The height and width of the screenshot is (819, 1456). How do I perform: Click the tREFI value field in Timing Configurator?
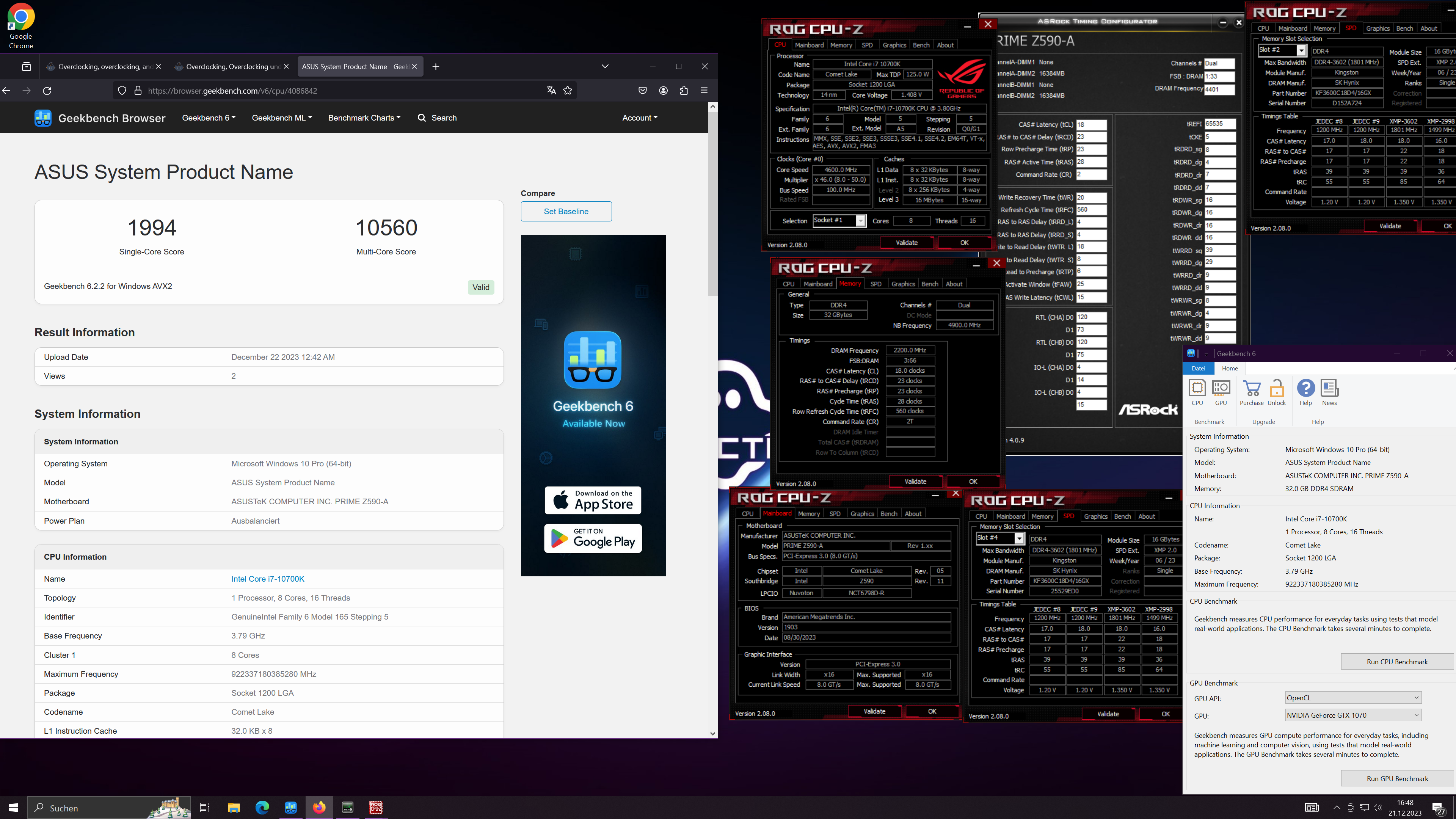point(1220,124)
